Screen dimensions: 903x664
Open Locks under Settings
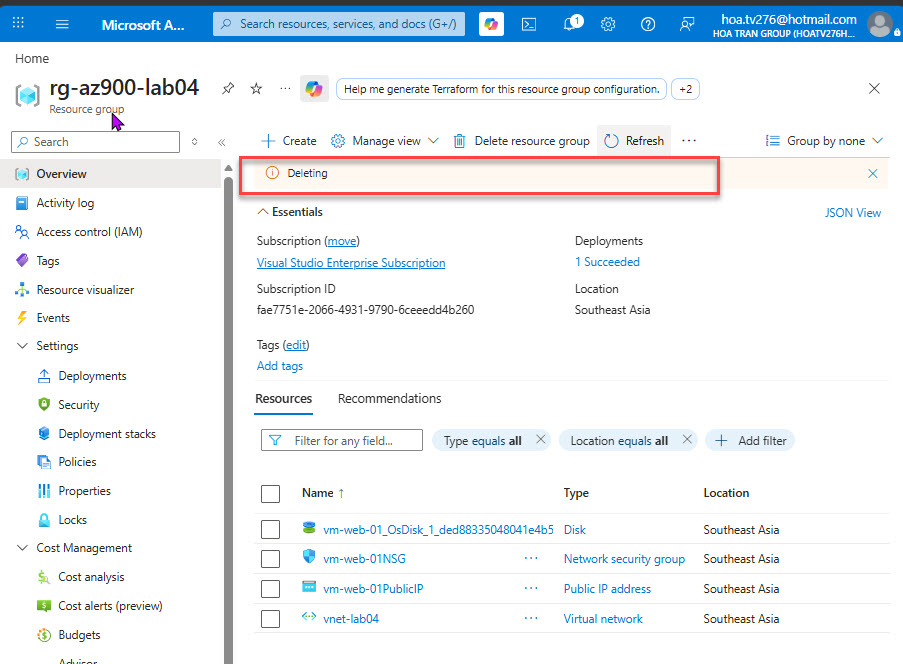pos(73,519)
